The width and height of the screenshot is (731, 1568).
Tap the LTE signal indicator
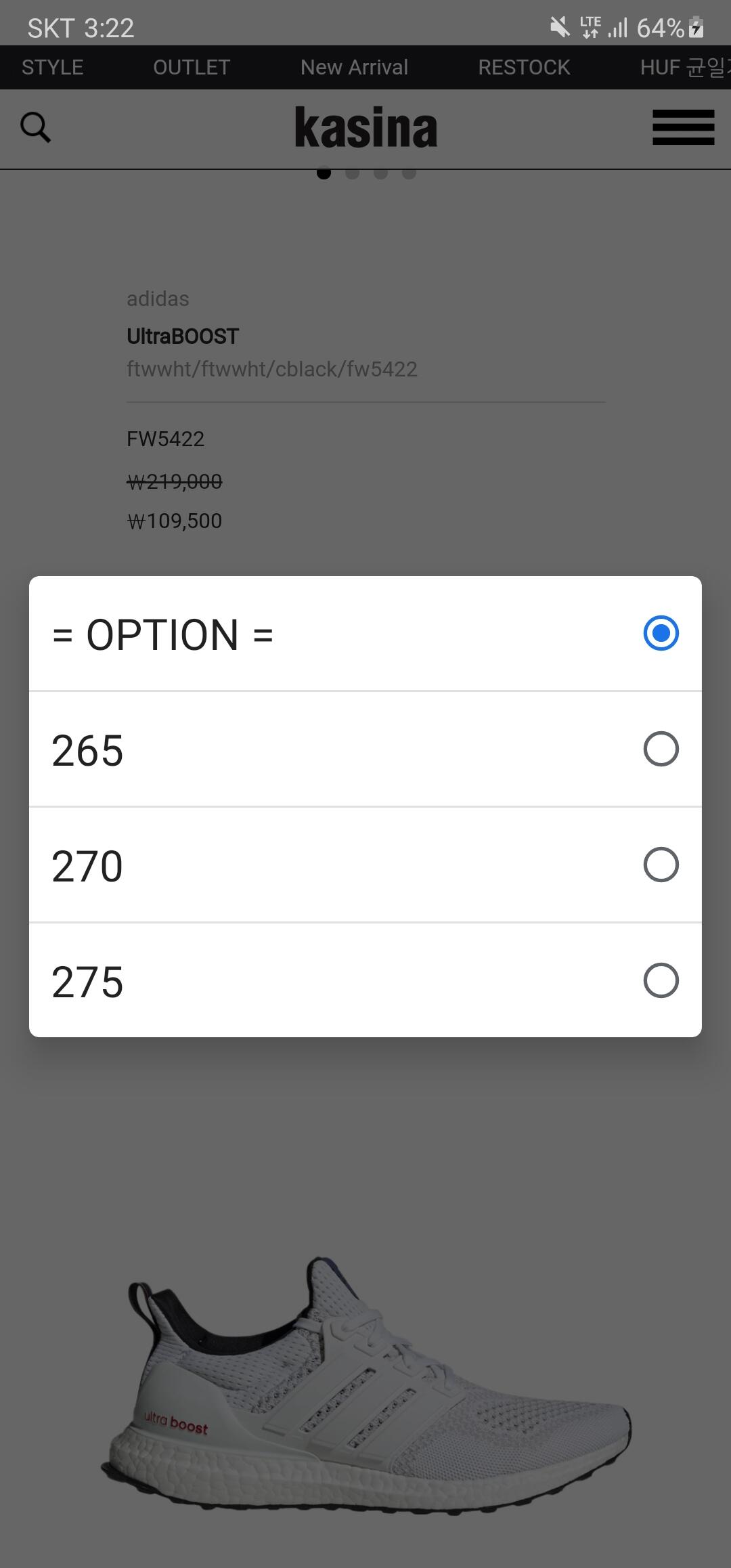pos(590,28)
